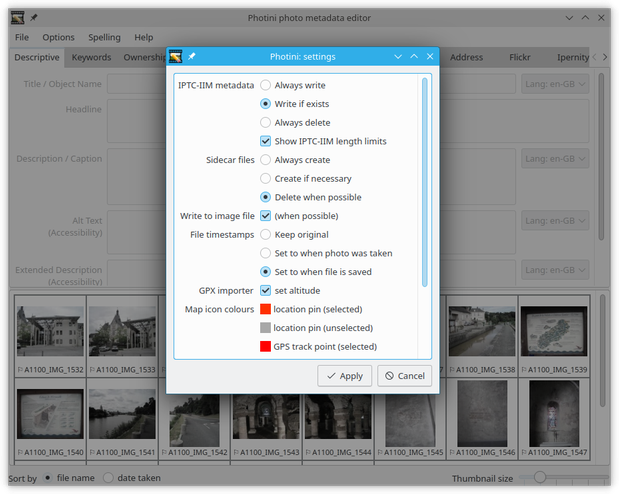Select thumbnail A1100_IMG_1543
Viewport: 619px width, 494px height.
[266, 426]
